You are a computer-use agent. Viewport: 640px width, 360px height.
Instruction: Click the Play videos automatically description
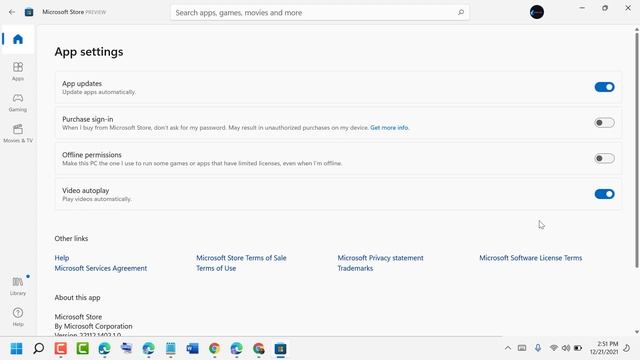point(97,199)
